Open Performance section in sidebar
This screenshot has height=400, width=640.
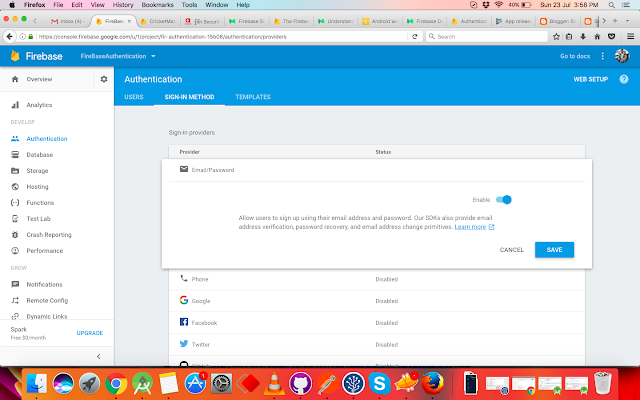pyautogui.click(x=44, y=251)
